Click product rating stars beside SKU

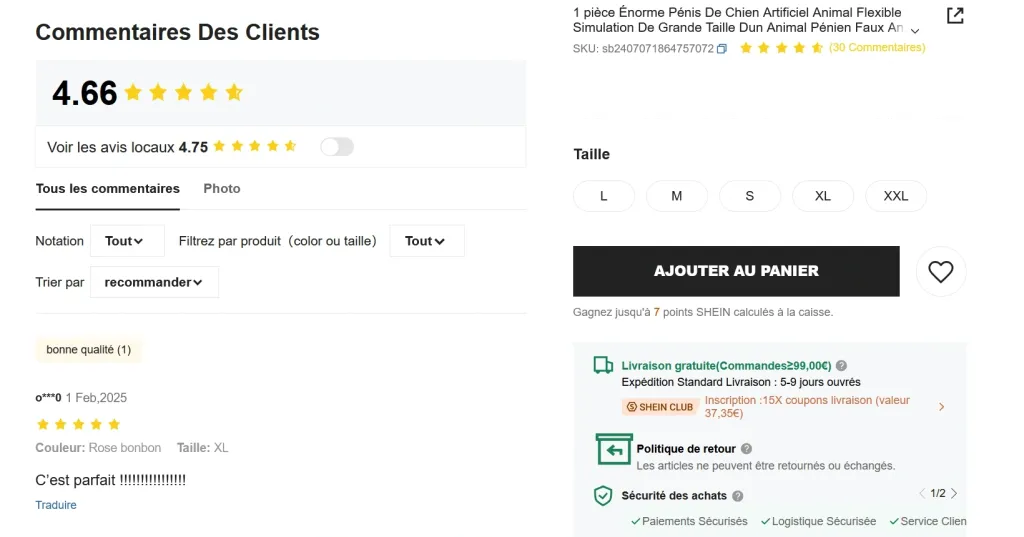coord(781,48)
